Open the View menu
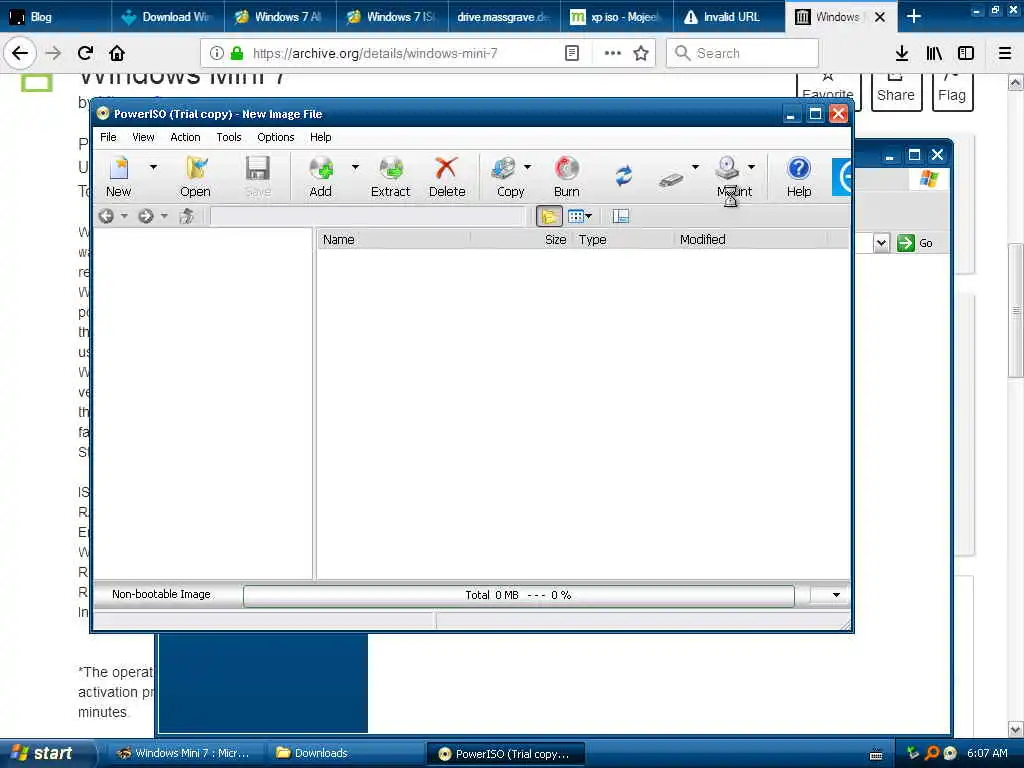1024x768 pixels. 143,137
